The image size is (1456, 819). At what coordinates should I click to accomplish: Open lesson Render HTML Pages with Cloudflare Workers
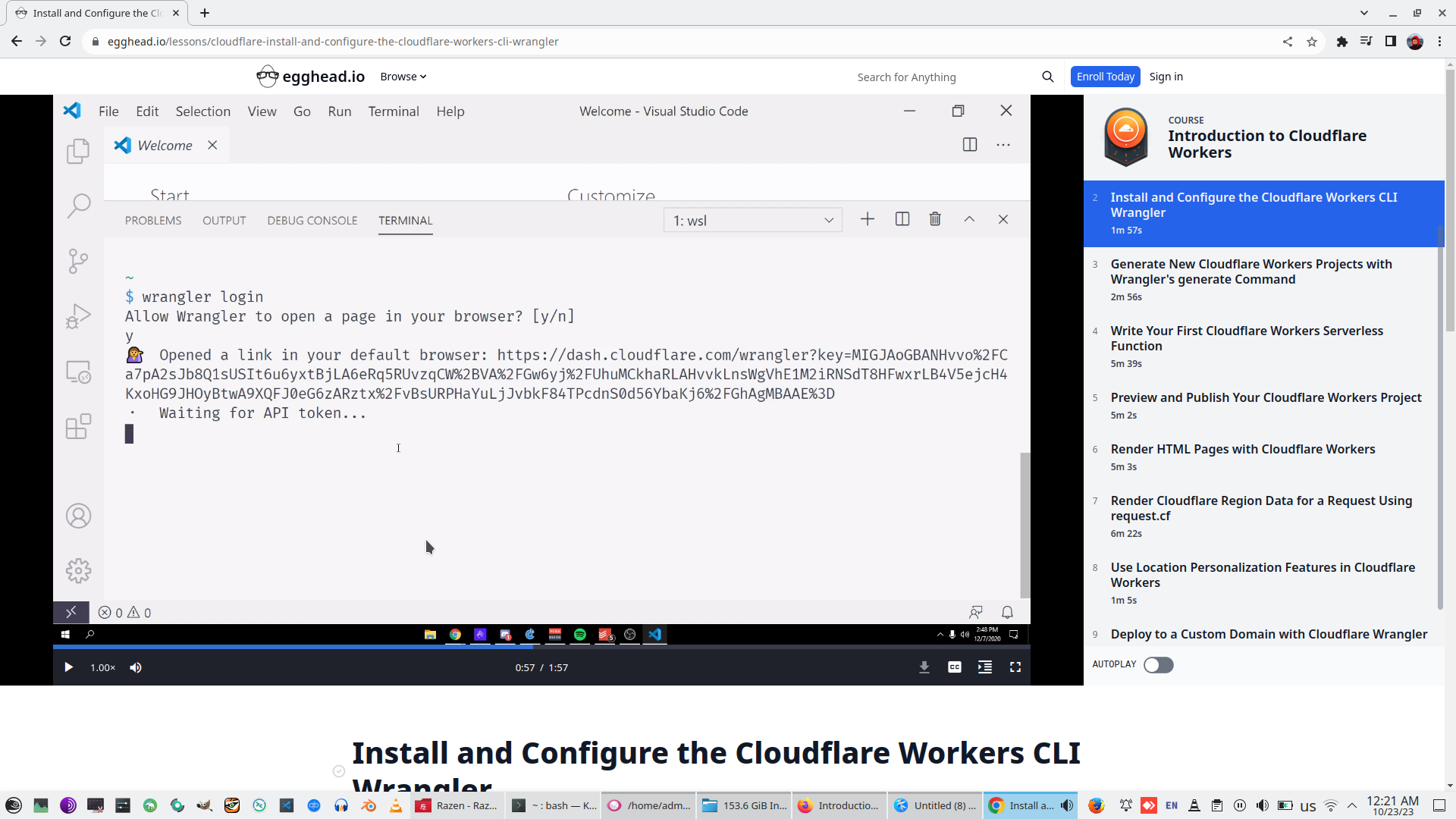point(1242,449)
